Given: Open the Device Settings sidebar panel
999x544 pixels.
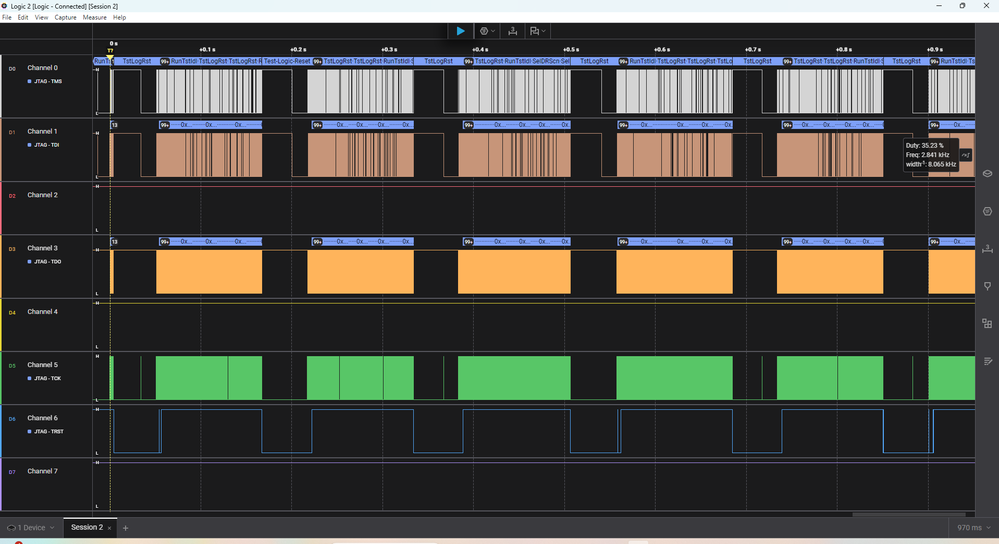Looking at the screenshot, I should point(987,173).
